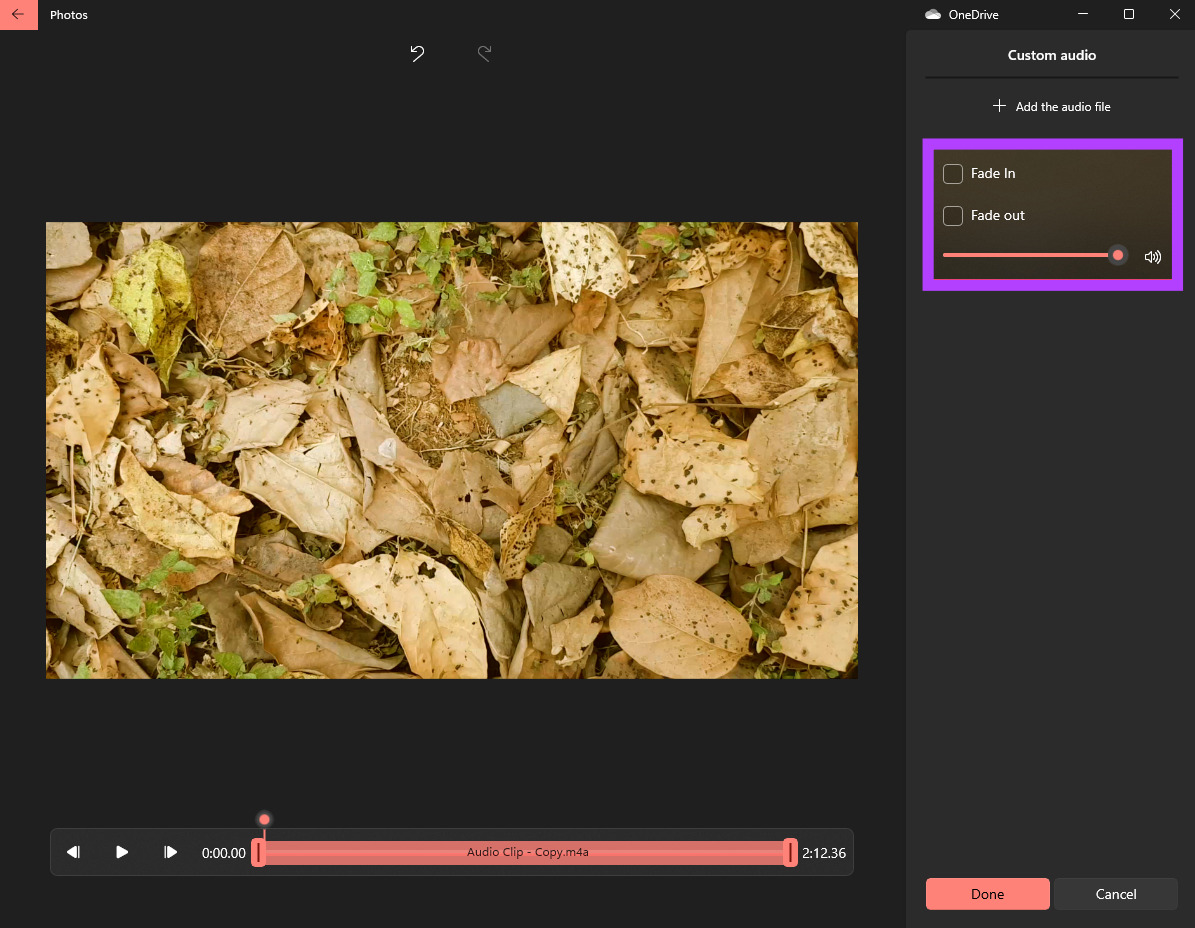Click the OneDrive cloud icon
The image size is (1195, 928).
coord(933,15)
